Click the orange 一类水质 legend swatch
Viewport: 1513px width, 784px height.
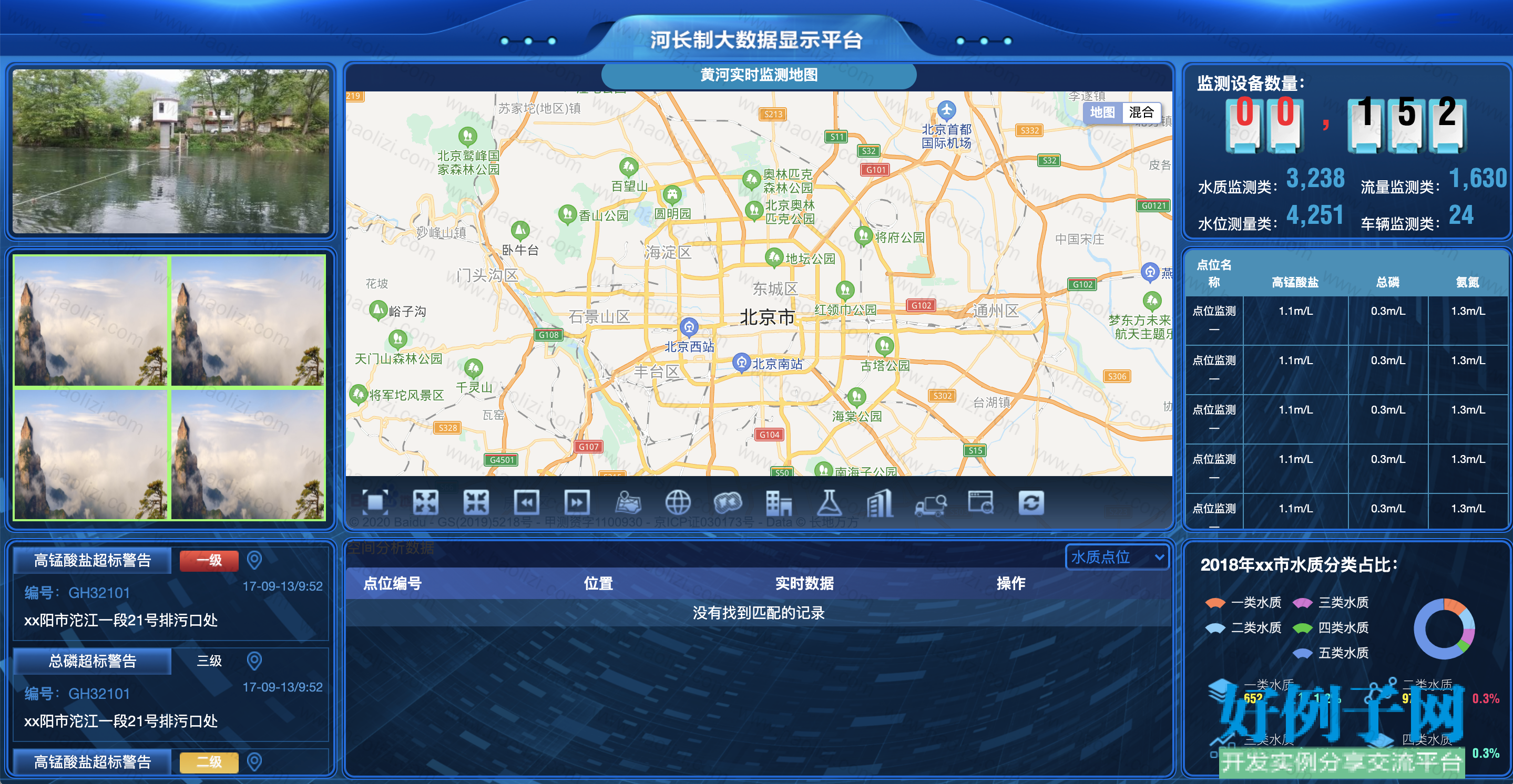point(1214,603)
